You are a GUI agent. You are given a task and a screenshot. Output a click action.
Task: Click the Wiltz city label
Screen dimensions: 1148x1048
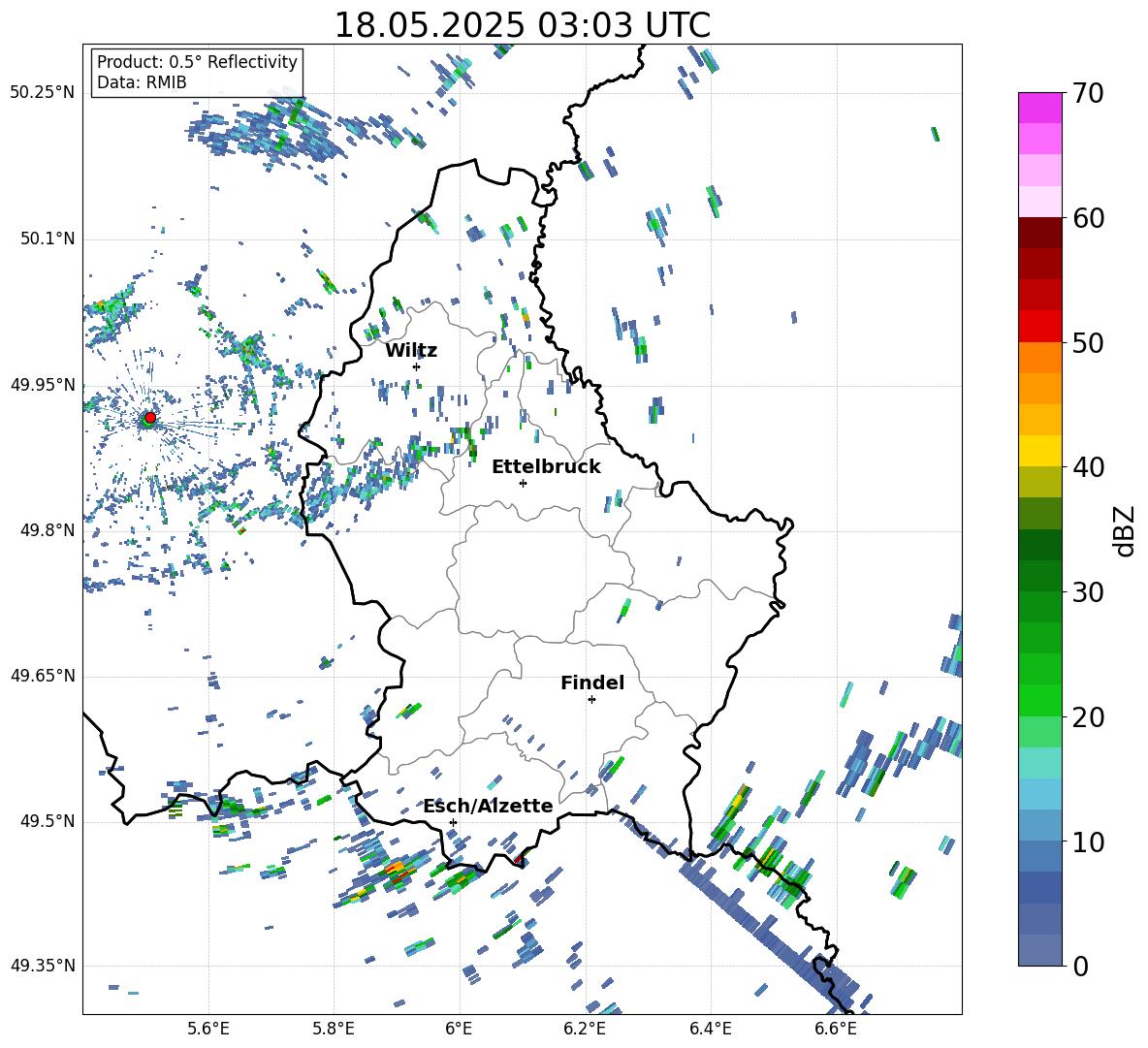click(411, 351)
